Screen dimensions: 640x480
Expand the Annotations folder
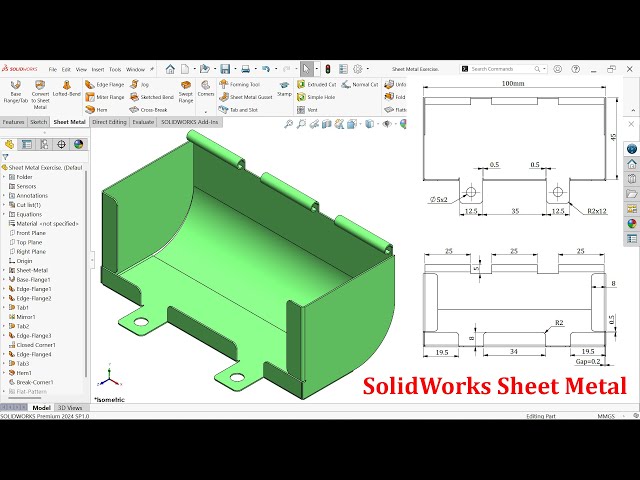tap(4, 196)
